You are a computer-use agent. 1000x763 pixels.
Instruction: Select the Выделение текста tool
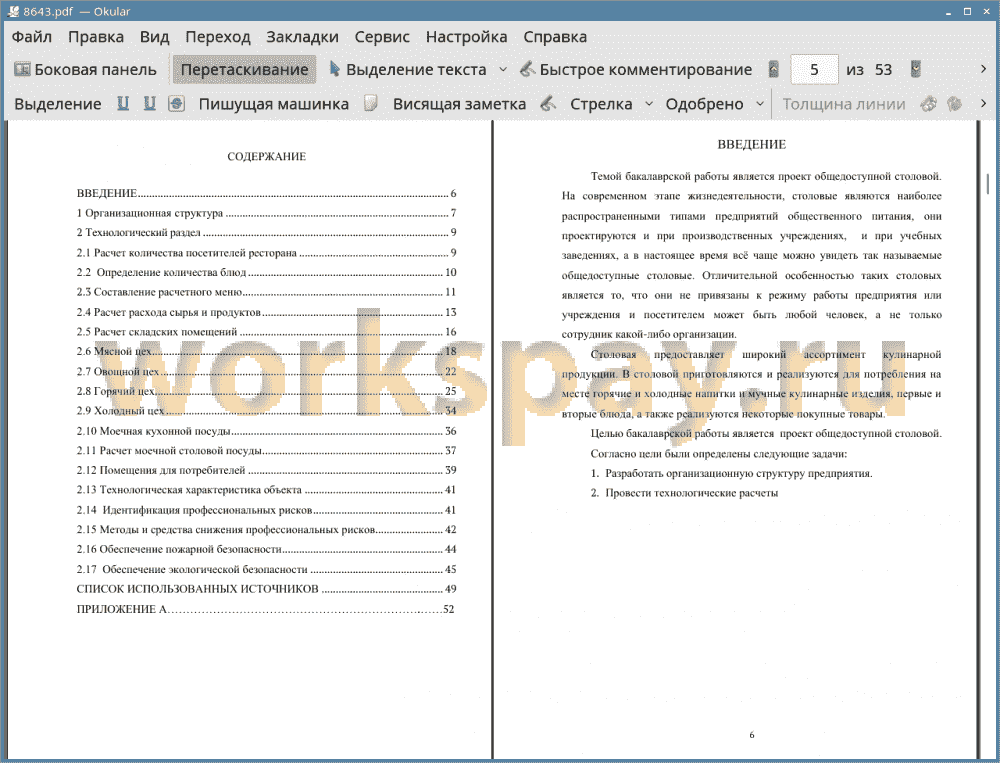tap(408, 70)
